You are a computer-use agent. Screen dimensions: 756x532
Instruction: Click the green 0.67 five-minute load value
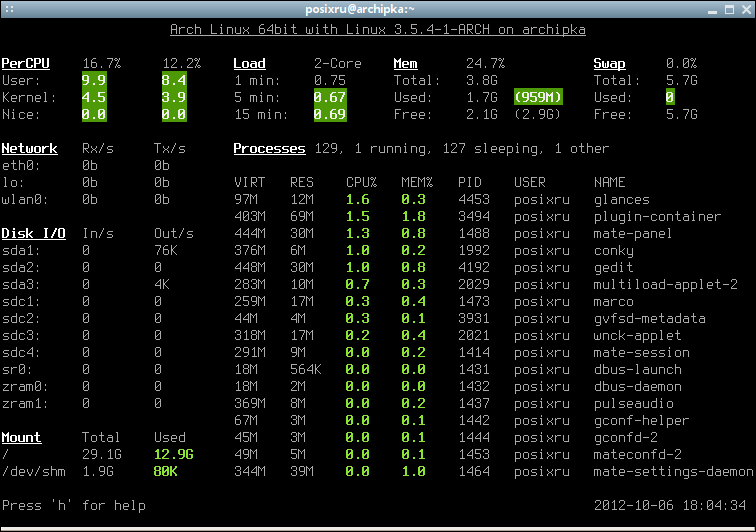[330, 97]
